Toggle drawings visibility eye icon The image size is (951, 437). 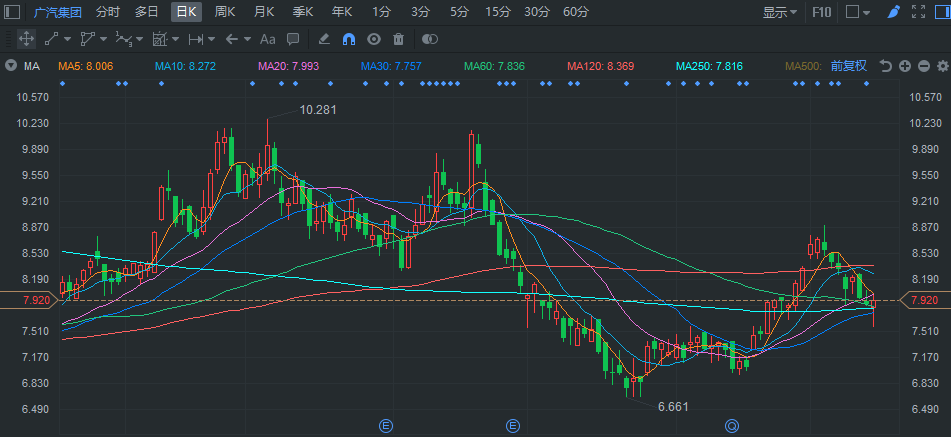(x=374, y=39)
